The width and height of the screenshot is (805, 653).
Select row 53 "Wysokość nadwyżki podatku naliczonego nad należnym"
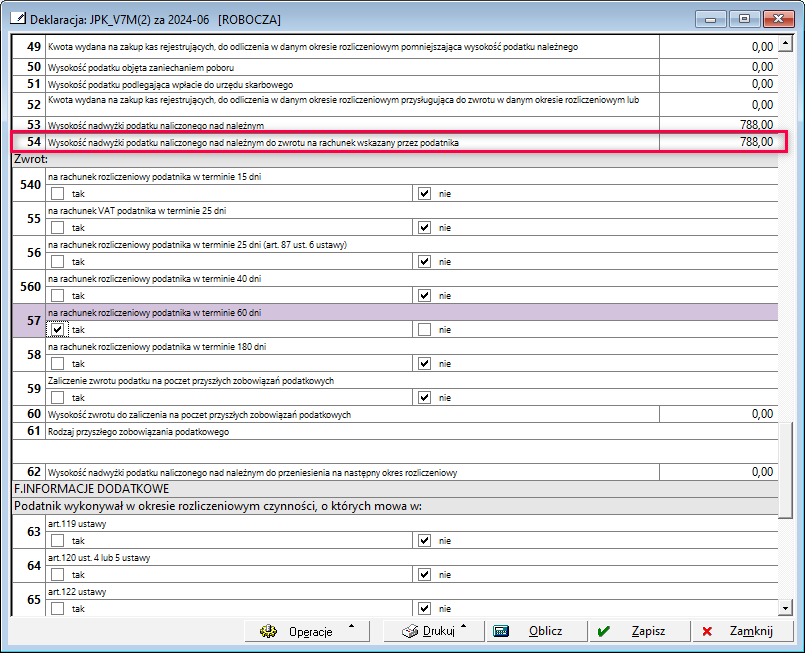[x=156, y=125]
